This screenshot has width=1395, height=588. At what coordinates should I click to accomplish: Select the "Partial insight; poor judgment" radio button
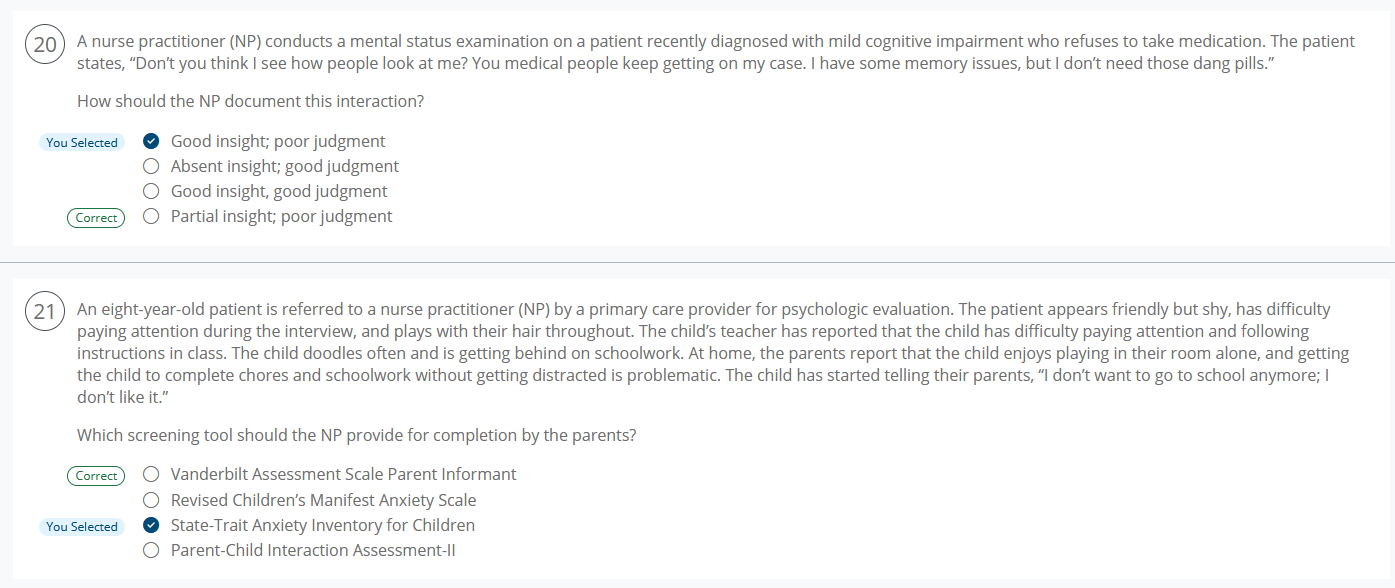point(151,216)
